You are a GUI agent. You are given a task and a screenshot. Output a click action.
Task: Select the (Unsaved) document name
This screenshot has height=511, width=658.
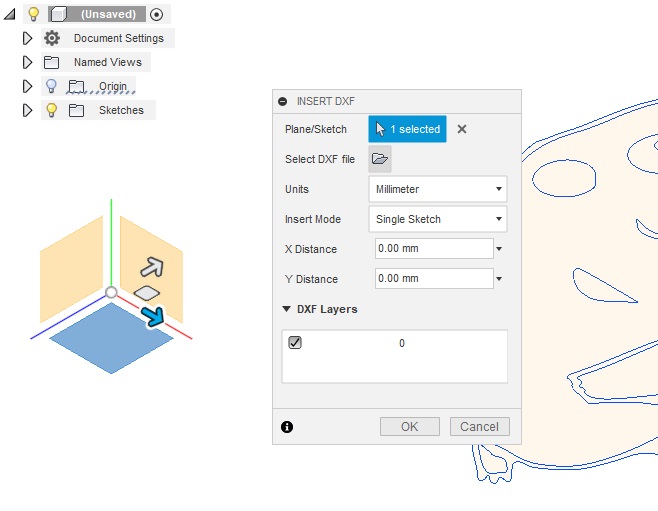(x=108, y=14)
